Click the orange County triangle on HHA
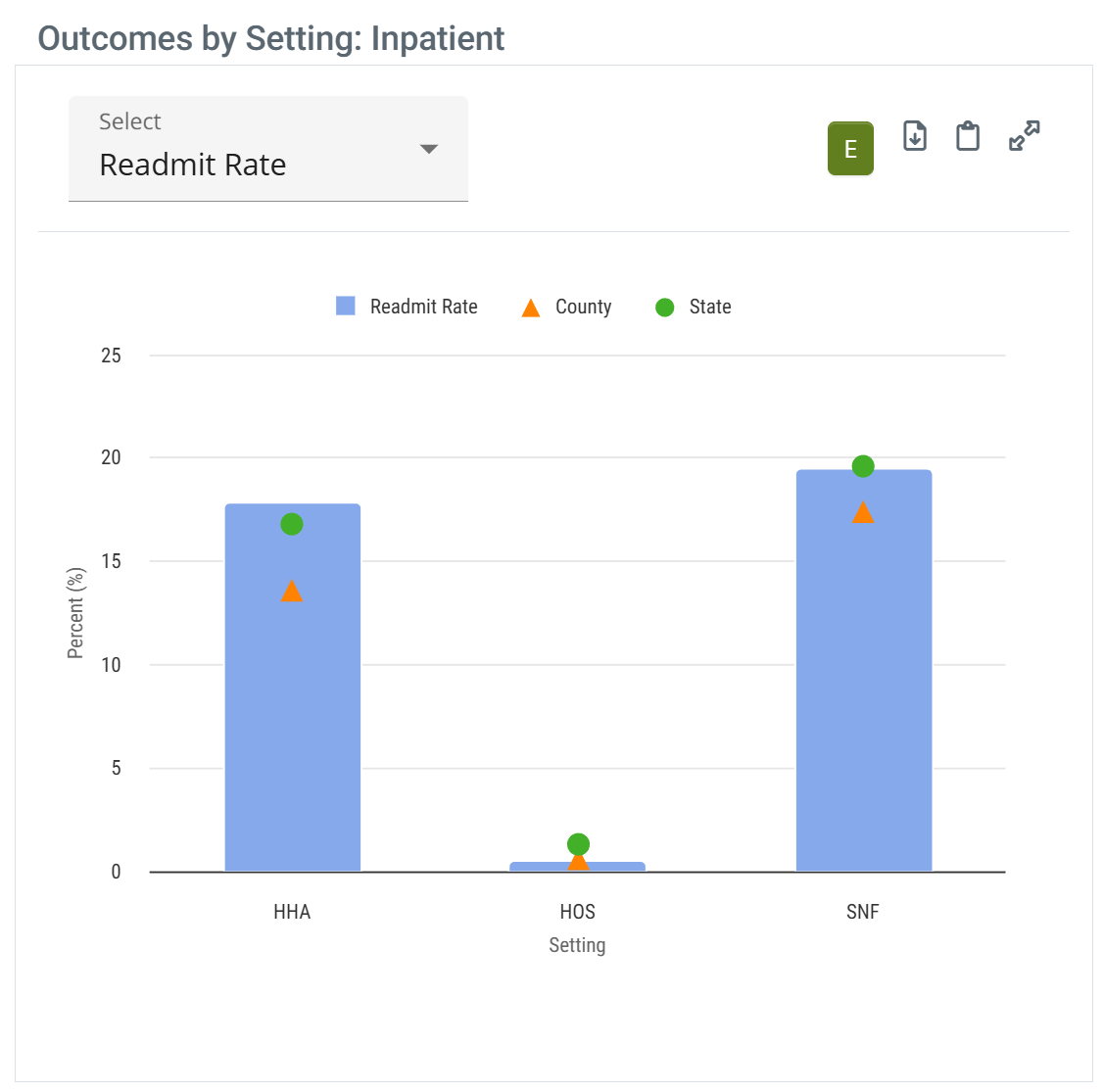The width and height of the screenshot is (1103, 1092). pyautogui.click(x=292, y=592)
